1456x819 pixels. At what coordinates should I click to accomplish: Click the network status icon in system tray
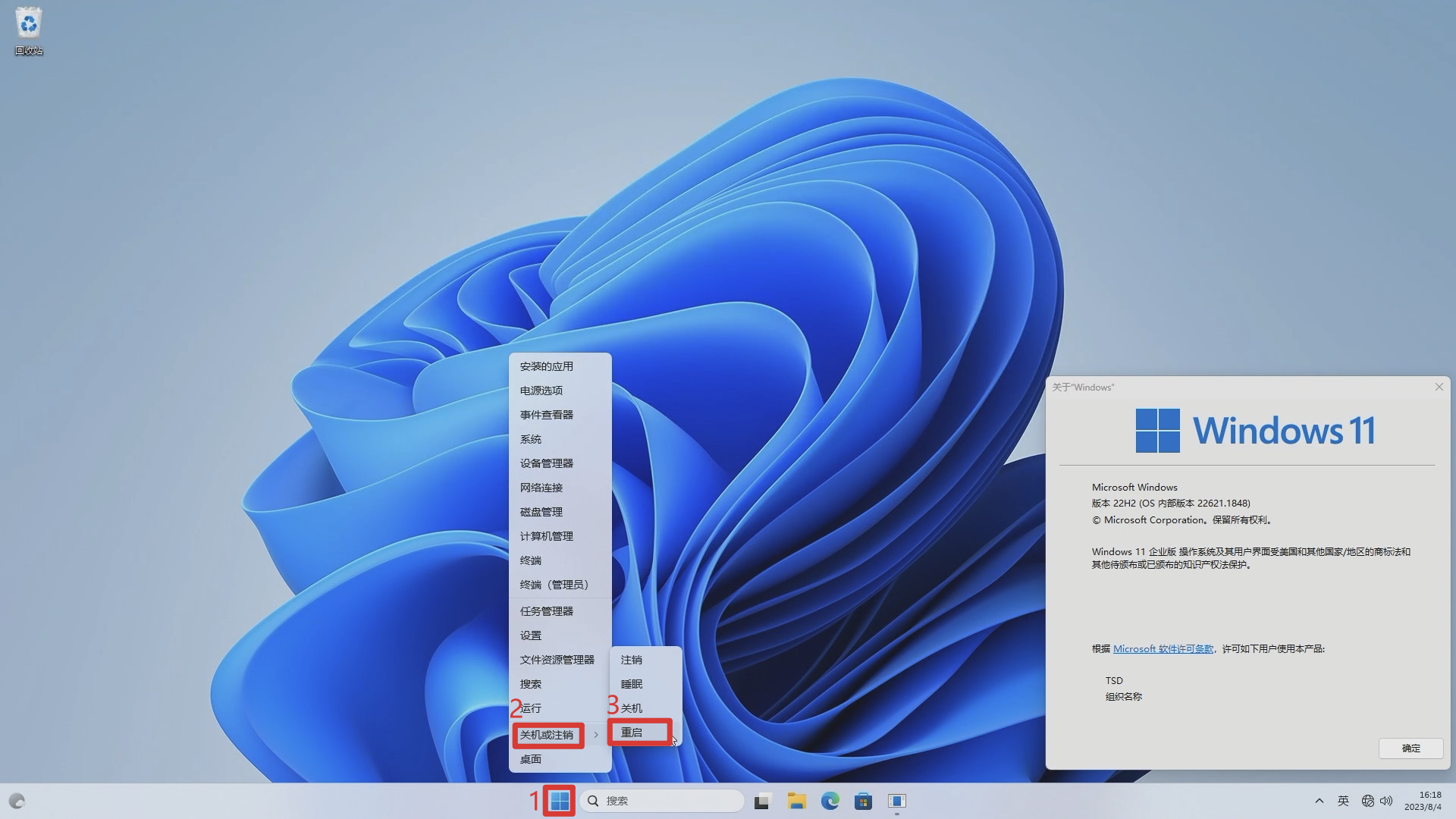pos(1368,800)
